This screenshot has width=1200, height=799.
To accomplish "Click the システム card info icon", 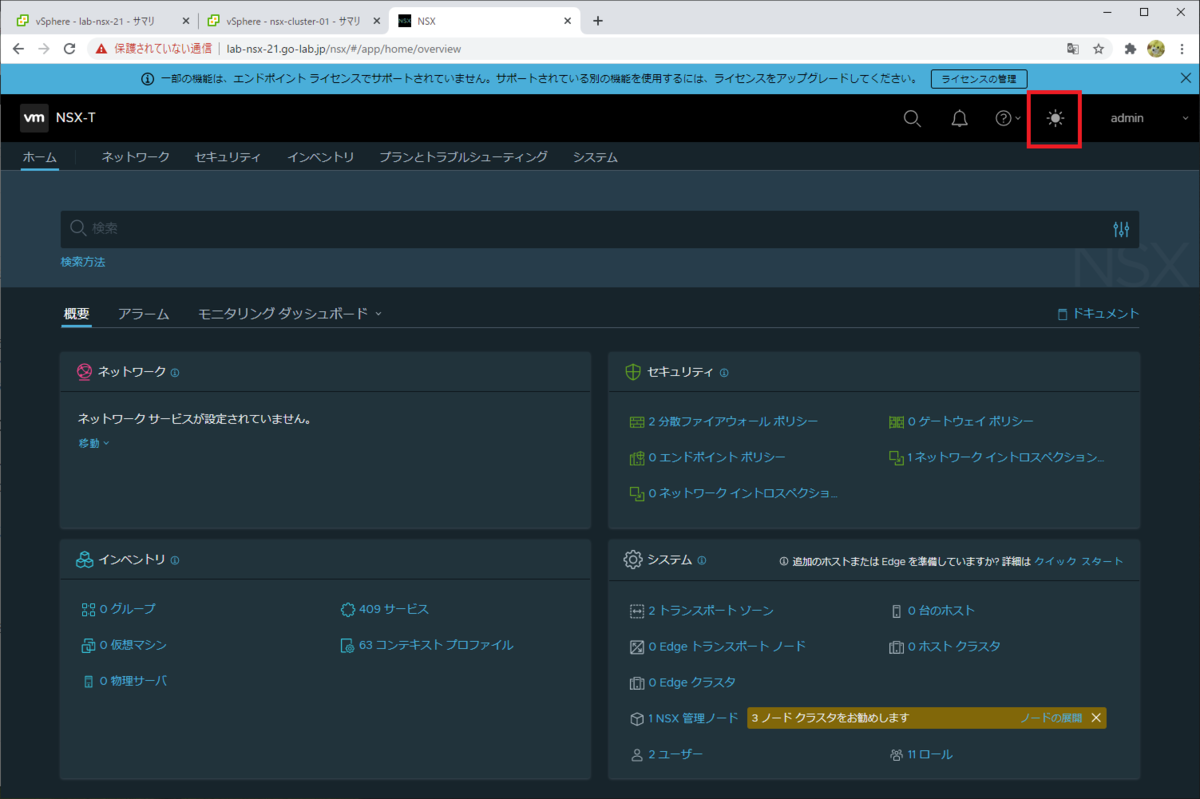I will (x=701, y=560).
